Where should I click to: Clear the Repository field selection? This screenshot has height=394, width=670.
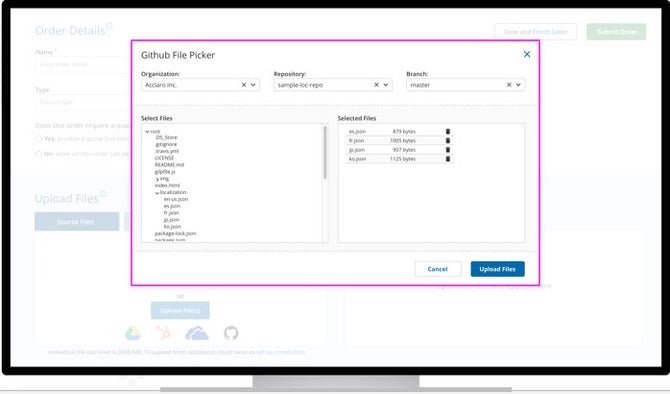click(x=376, y=85)
